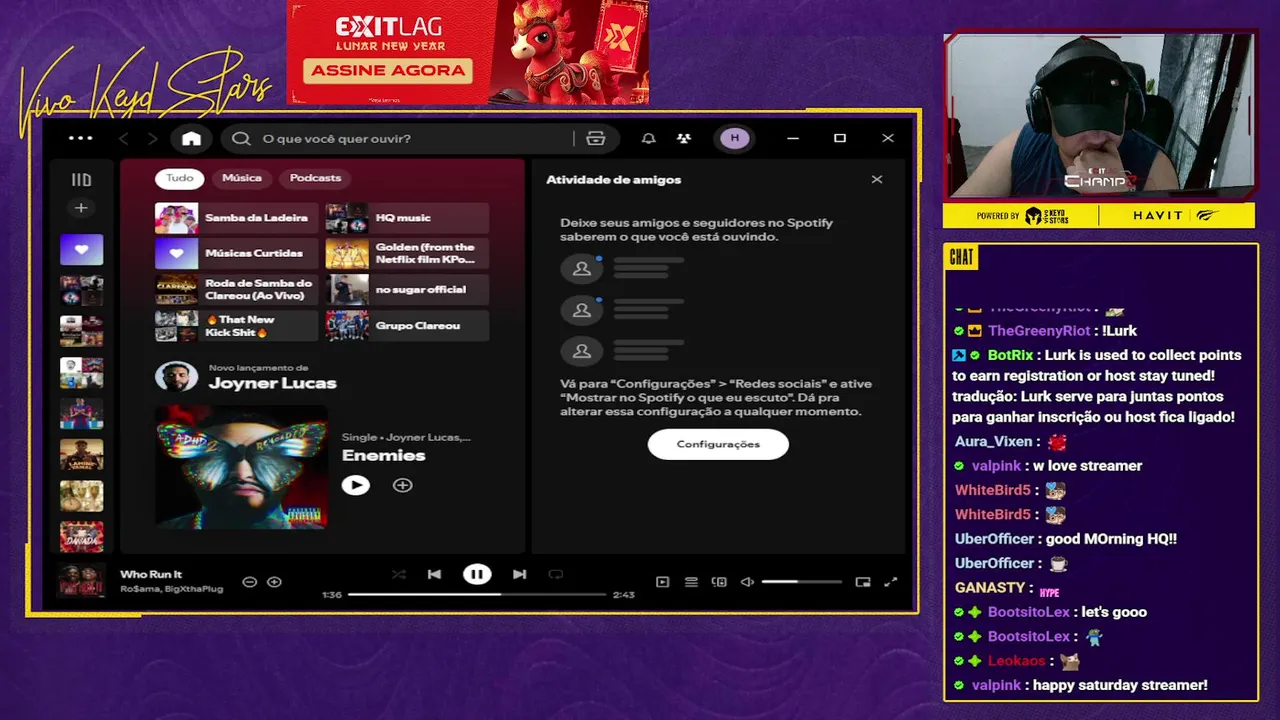Click the ExitLag 'Assine Agora' banner button
Screen dimensions: 1280x720
388,70
